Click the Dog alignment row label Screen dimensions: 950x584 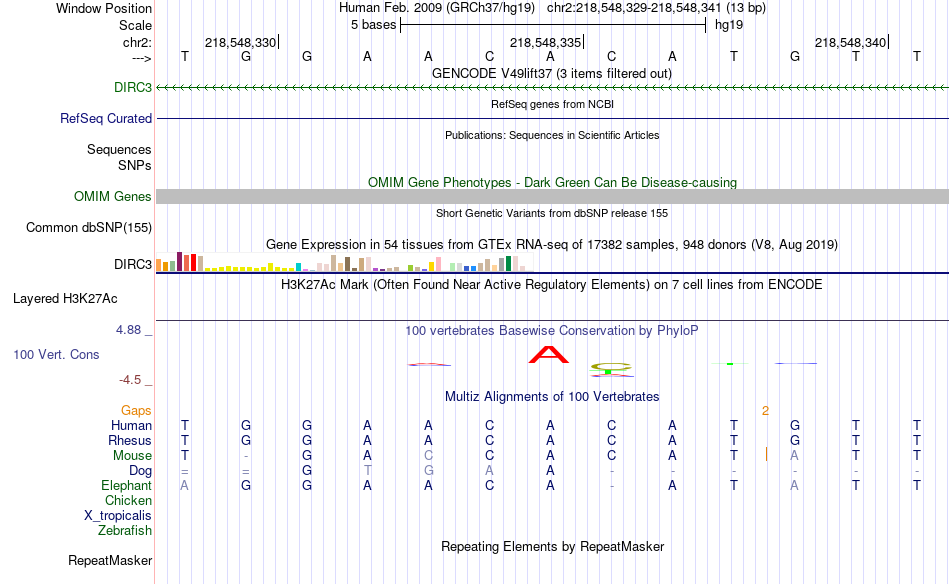[140, 471]
